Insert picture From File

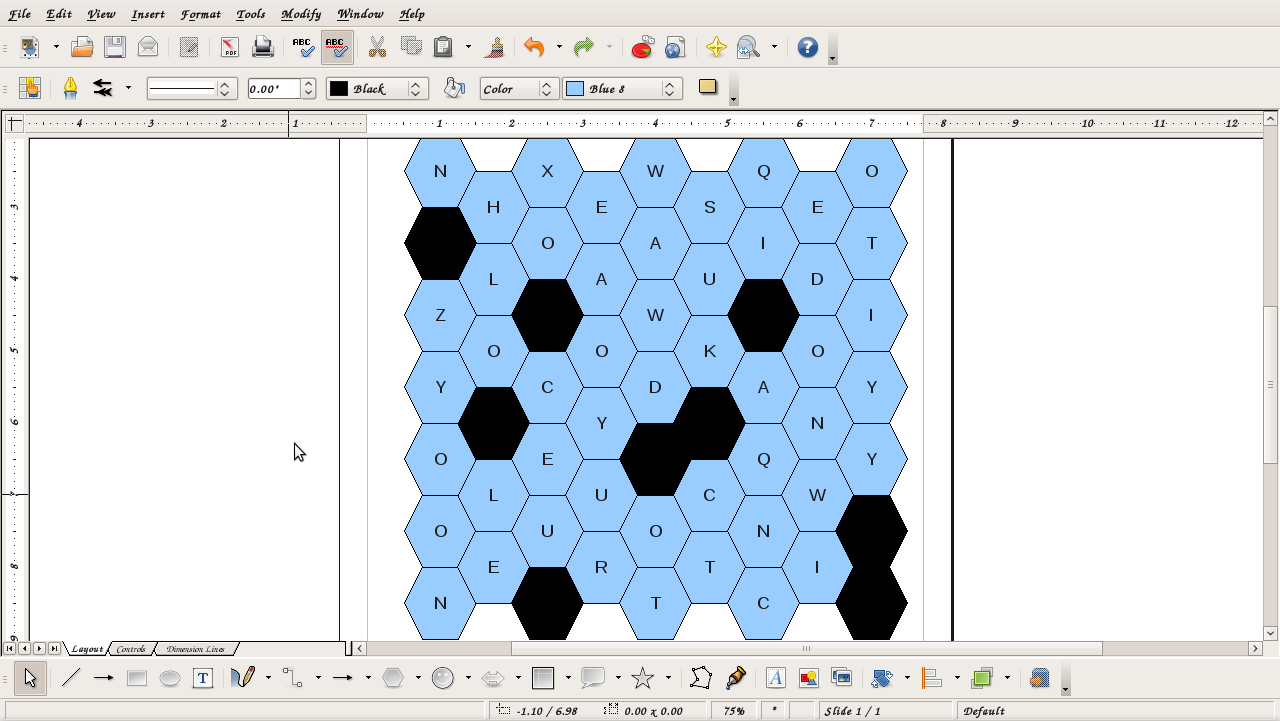pyautogui.click(x=808, y=678)
